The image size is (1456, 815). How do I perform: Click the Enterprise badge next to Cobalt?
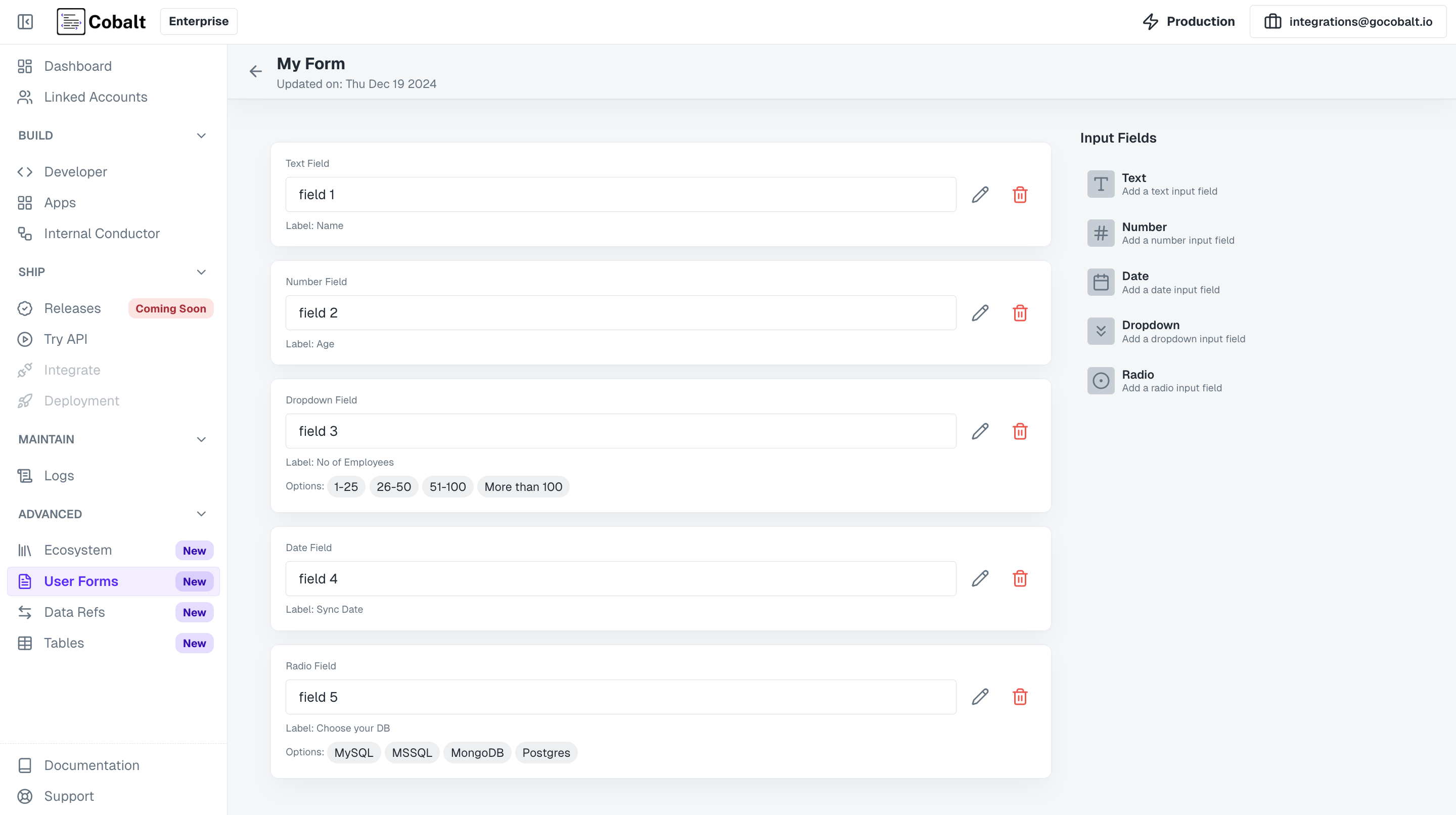coord(198,21)
